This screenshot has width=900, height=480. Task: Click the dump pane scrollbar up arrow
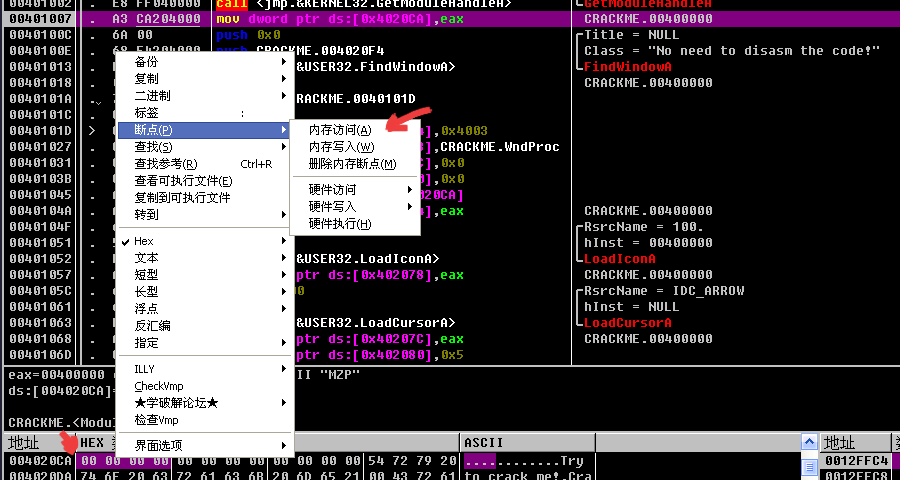click(809, 443)
